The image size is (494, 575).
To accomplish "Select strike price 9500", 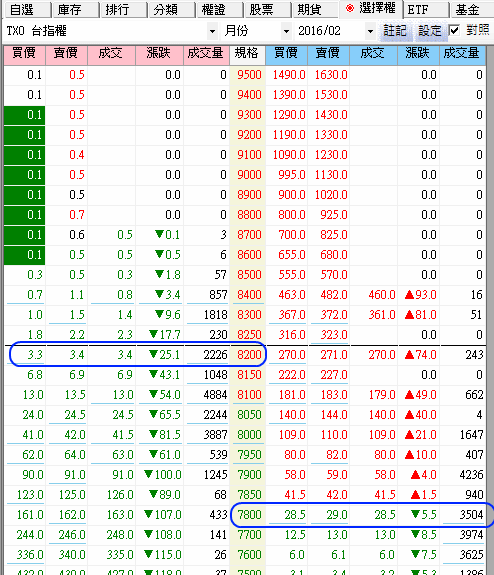I will pos(249,75).
